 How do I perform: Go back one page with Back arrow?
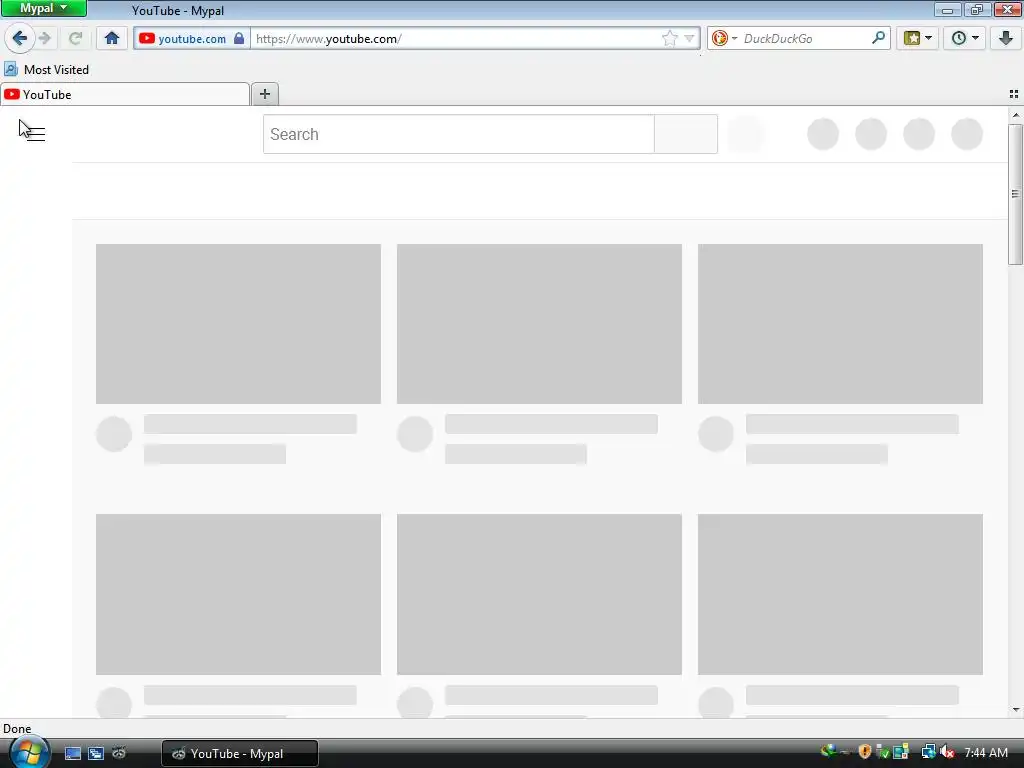point(20,39)
